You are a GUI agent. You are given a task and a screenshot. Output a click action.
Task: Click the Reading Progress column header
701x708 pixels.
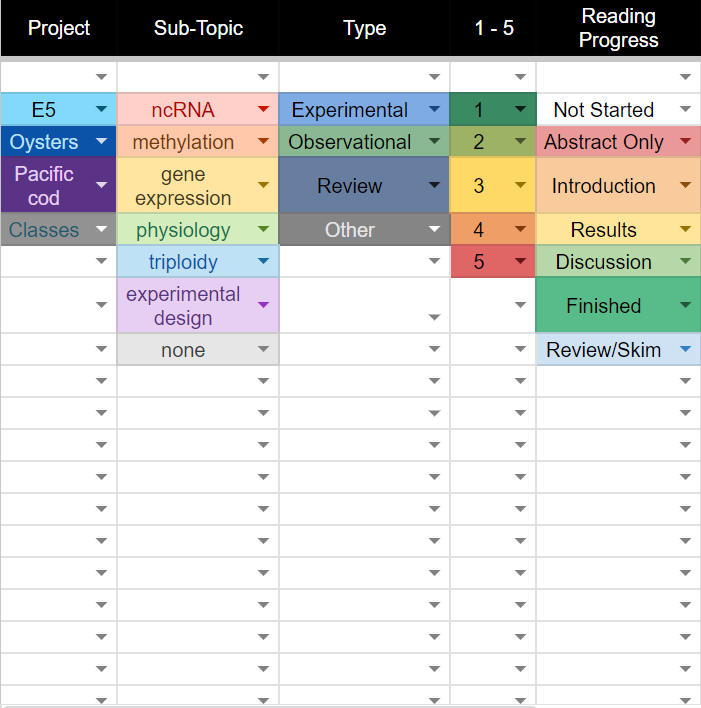tap(618, 28)
